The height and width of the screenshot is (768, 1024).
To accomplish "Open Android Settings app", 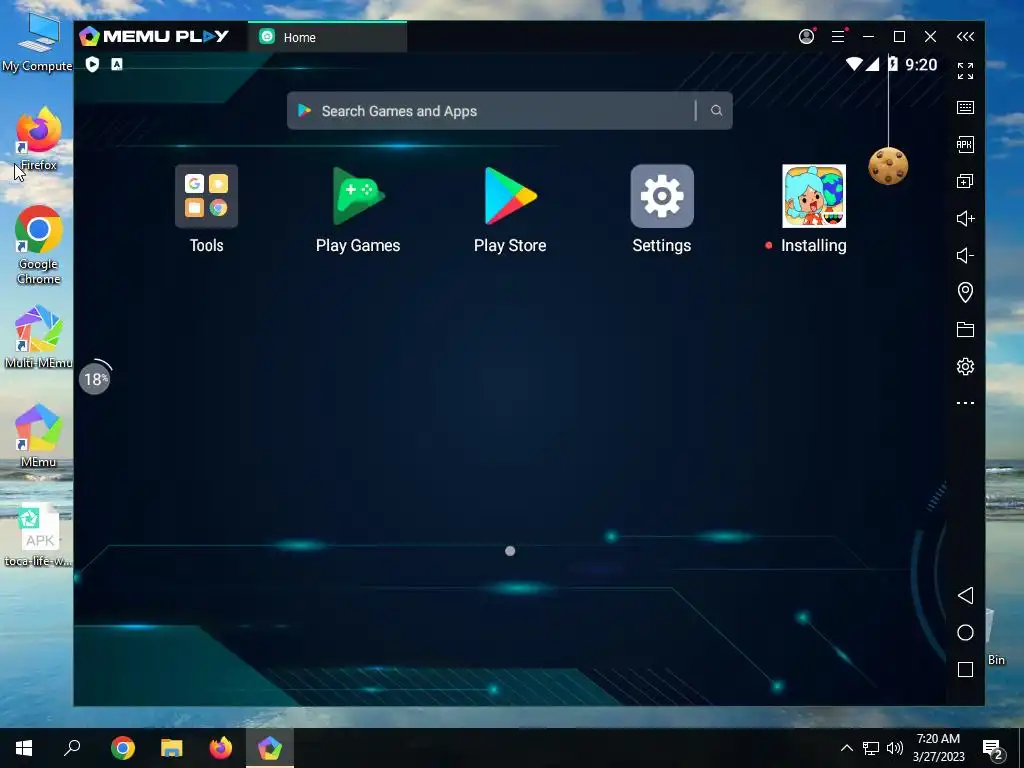I will tap(662, 196).
